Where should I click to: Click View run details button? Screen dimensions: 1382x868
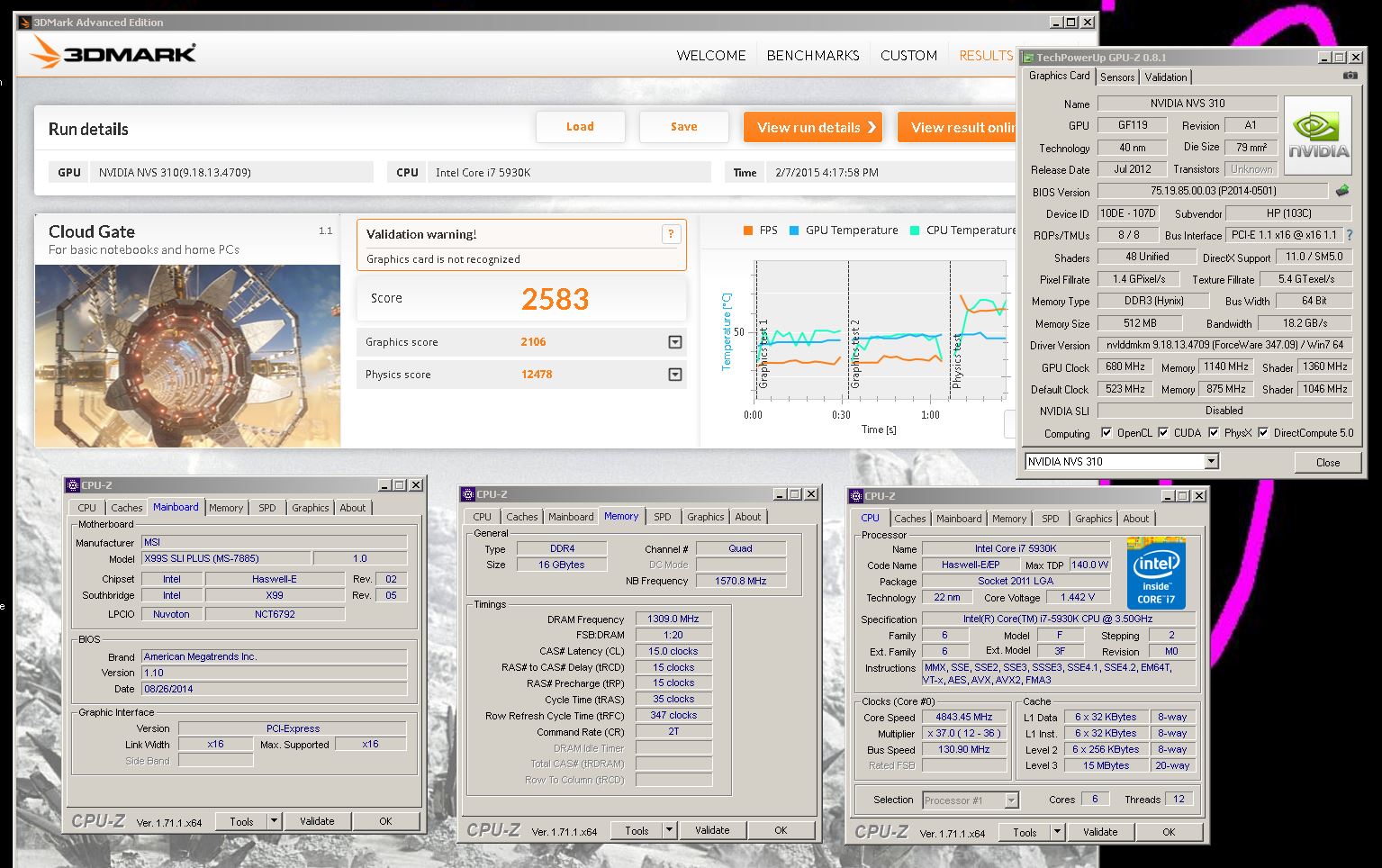coord(813,127)
